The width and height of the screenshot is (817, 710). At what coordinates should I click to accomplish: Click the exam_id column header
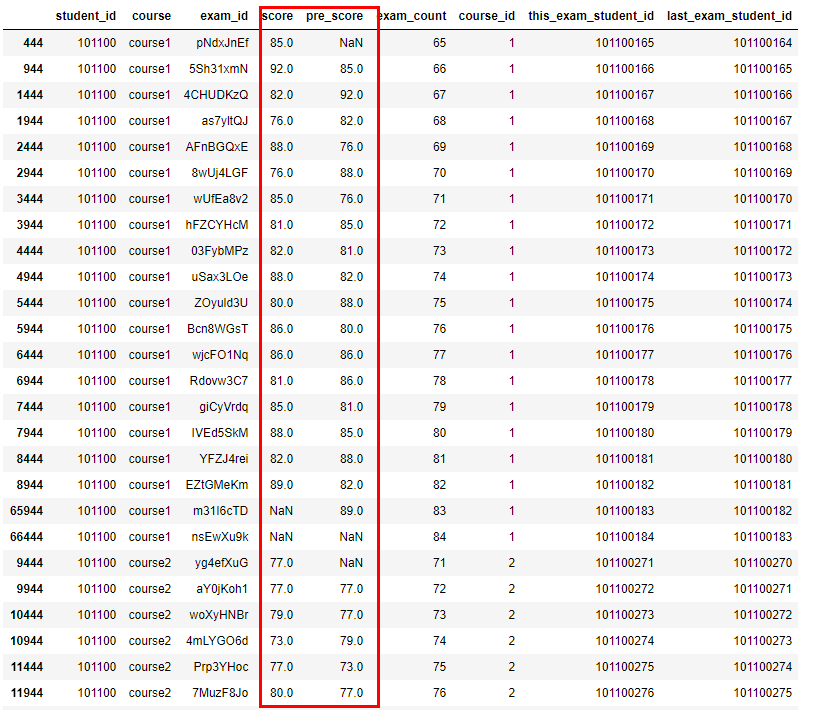pos(224,16)
